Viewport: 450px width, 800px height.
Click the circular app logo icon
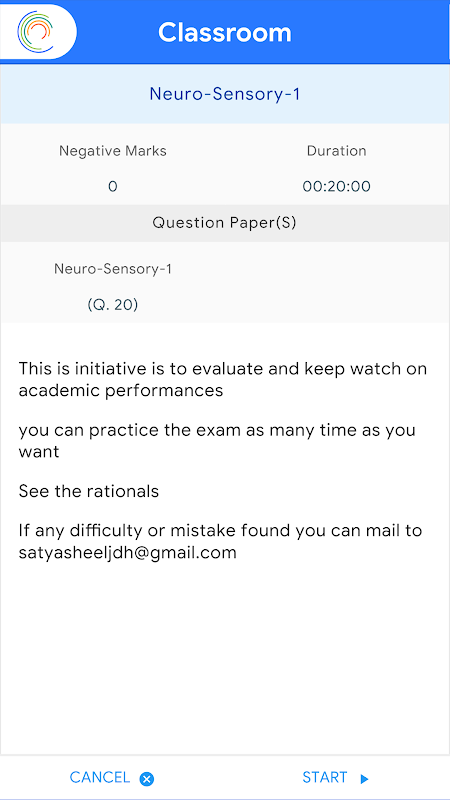(35, 32)
